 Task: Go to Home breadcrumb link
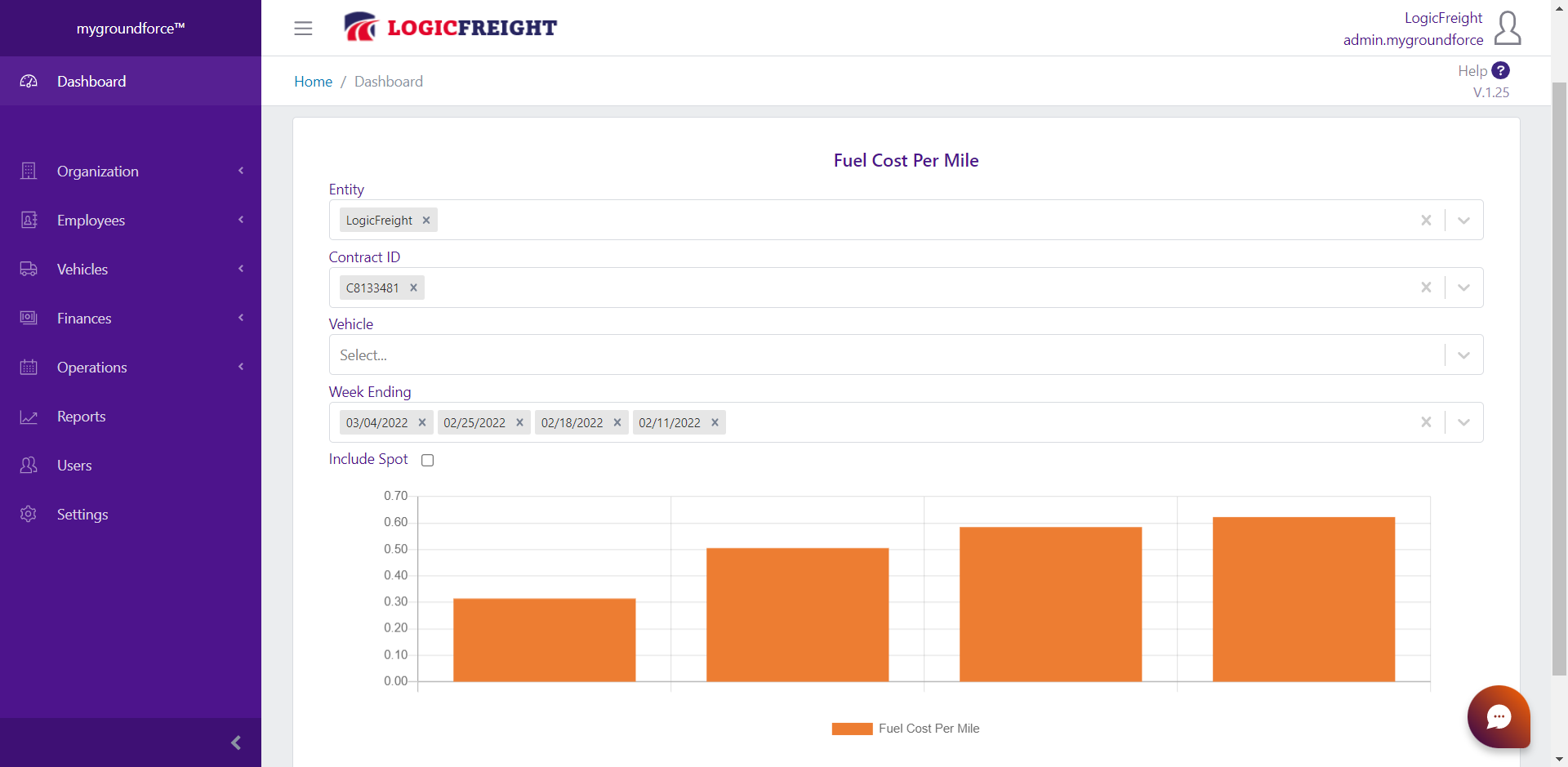(x=313, y=82)
